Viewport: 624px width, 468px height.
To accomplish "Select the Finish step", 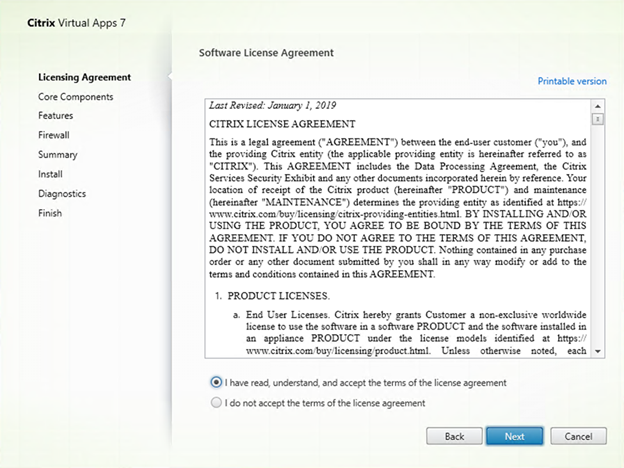I will (x=50, y=213).
